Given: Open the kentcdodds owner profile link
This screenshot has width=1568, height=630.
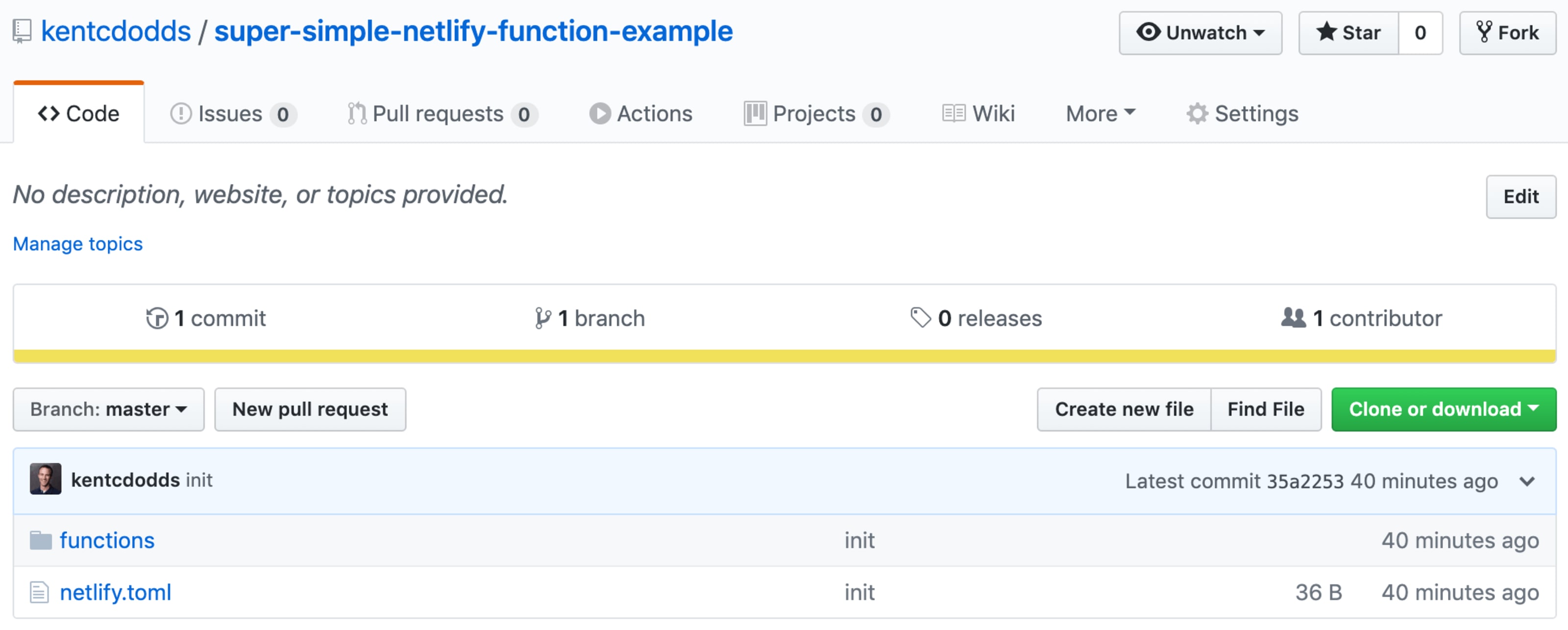Looking at the screenshot, I should 116,31.
